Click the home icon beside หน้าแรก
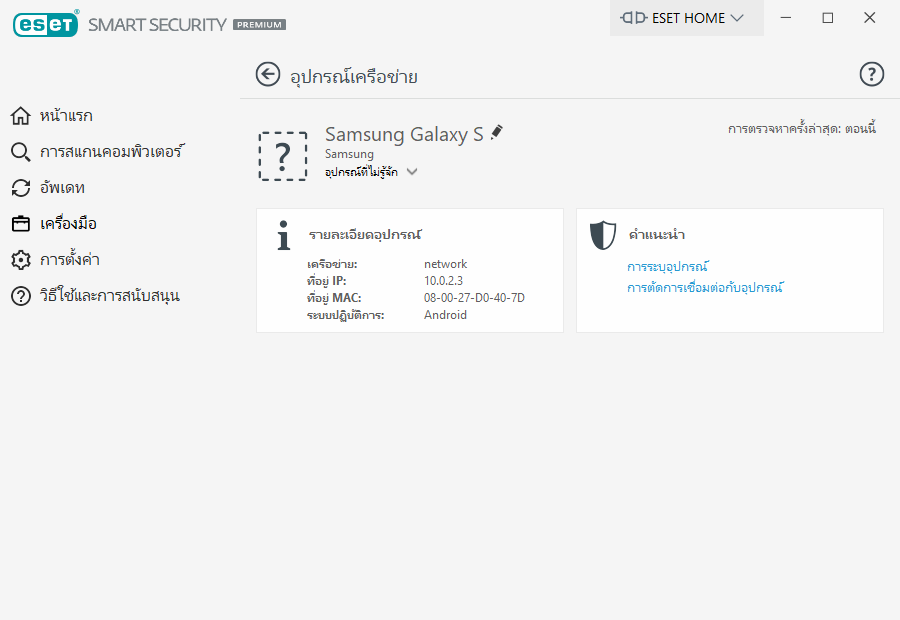 click(x=21, y=115)
